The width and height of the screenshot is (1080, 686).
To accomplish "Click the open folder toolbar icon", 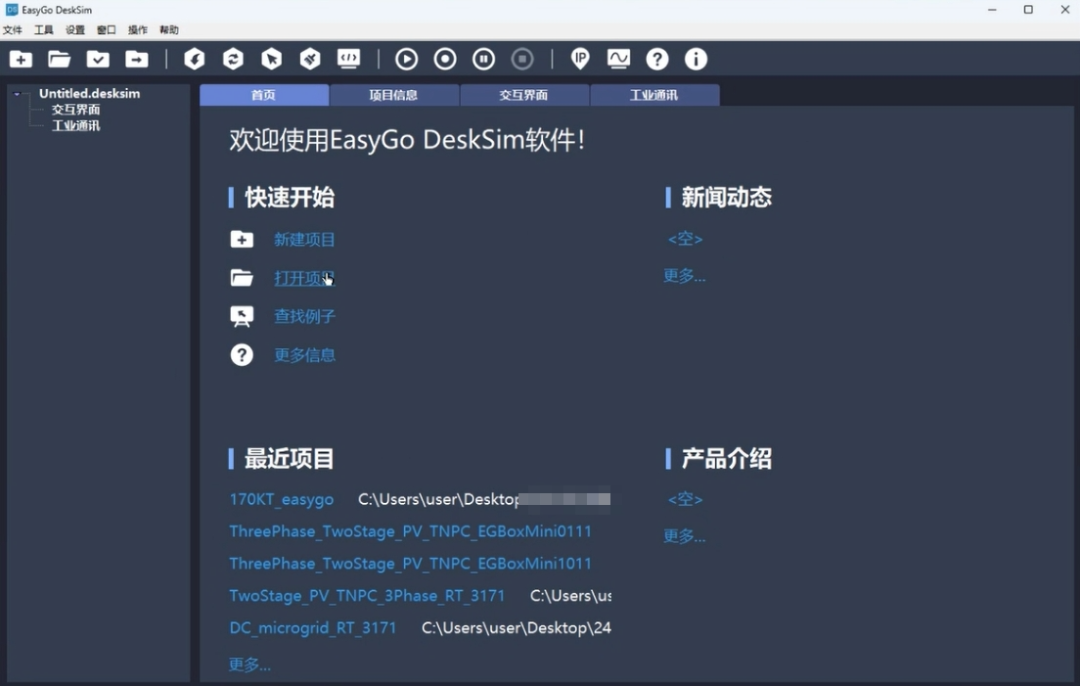I will tap(59, 59).
